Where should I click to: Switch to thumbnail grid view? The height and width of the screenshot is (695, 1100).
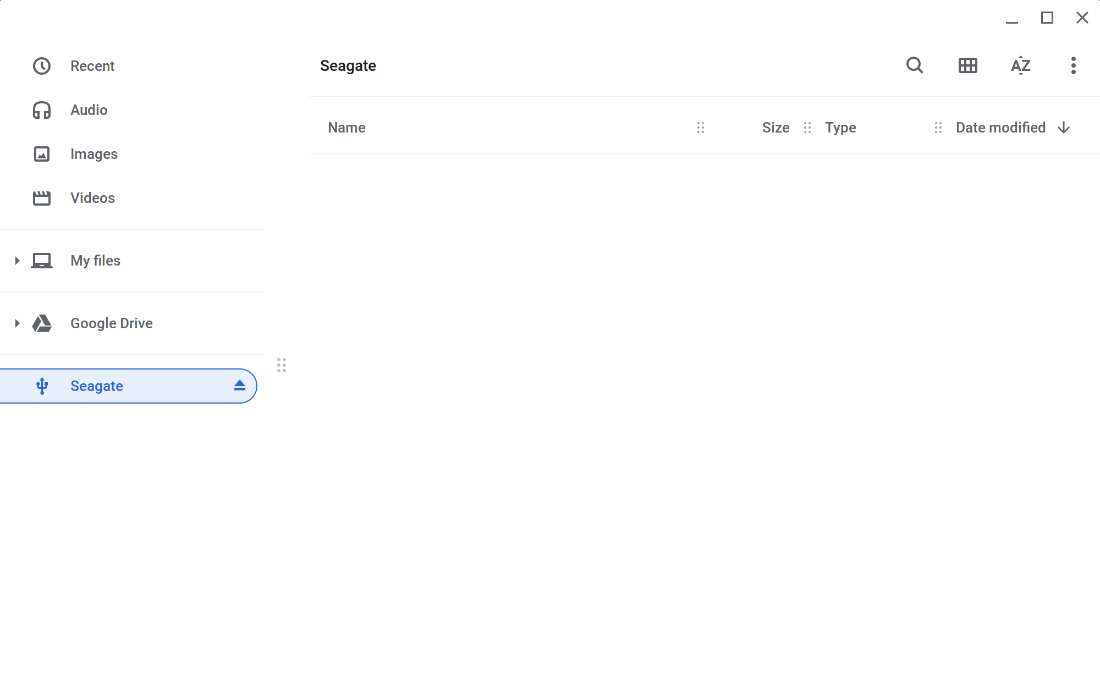click(967, 66)
